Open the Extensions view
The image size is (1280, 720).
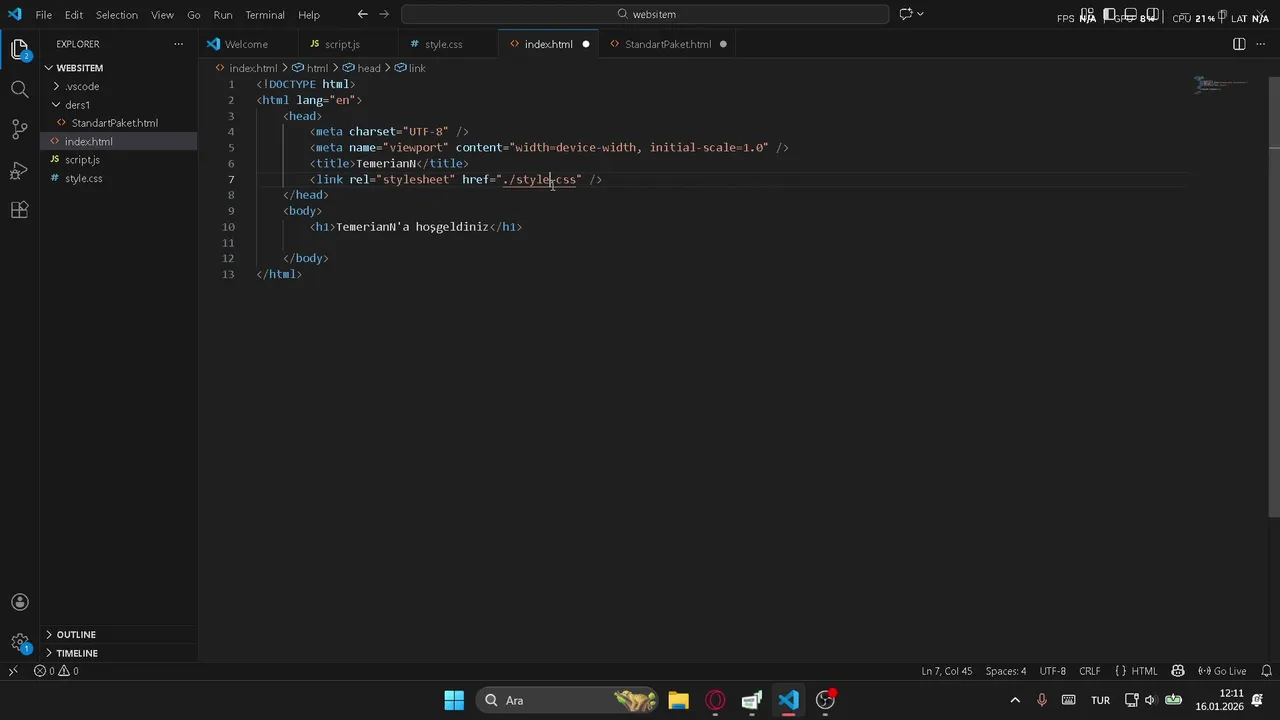pos(19,210)
